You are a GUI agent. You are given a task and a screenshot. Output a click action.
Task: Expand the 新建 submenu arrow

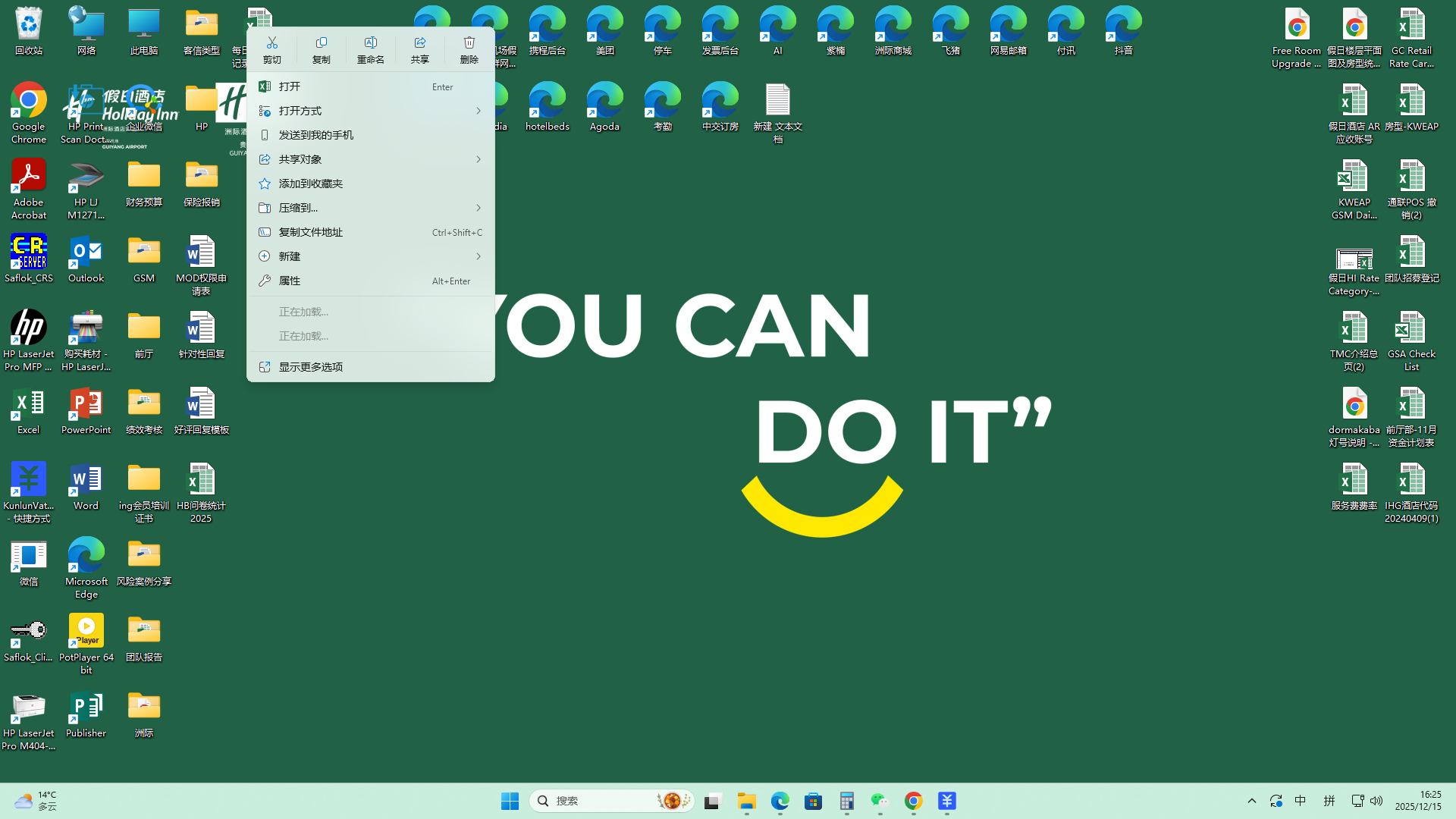pos(478,256)
